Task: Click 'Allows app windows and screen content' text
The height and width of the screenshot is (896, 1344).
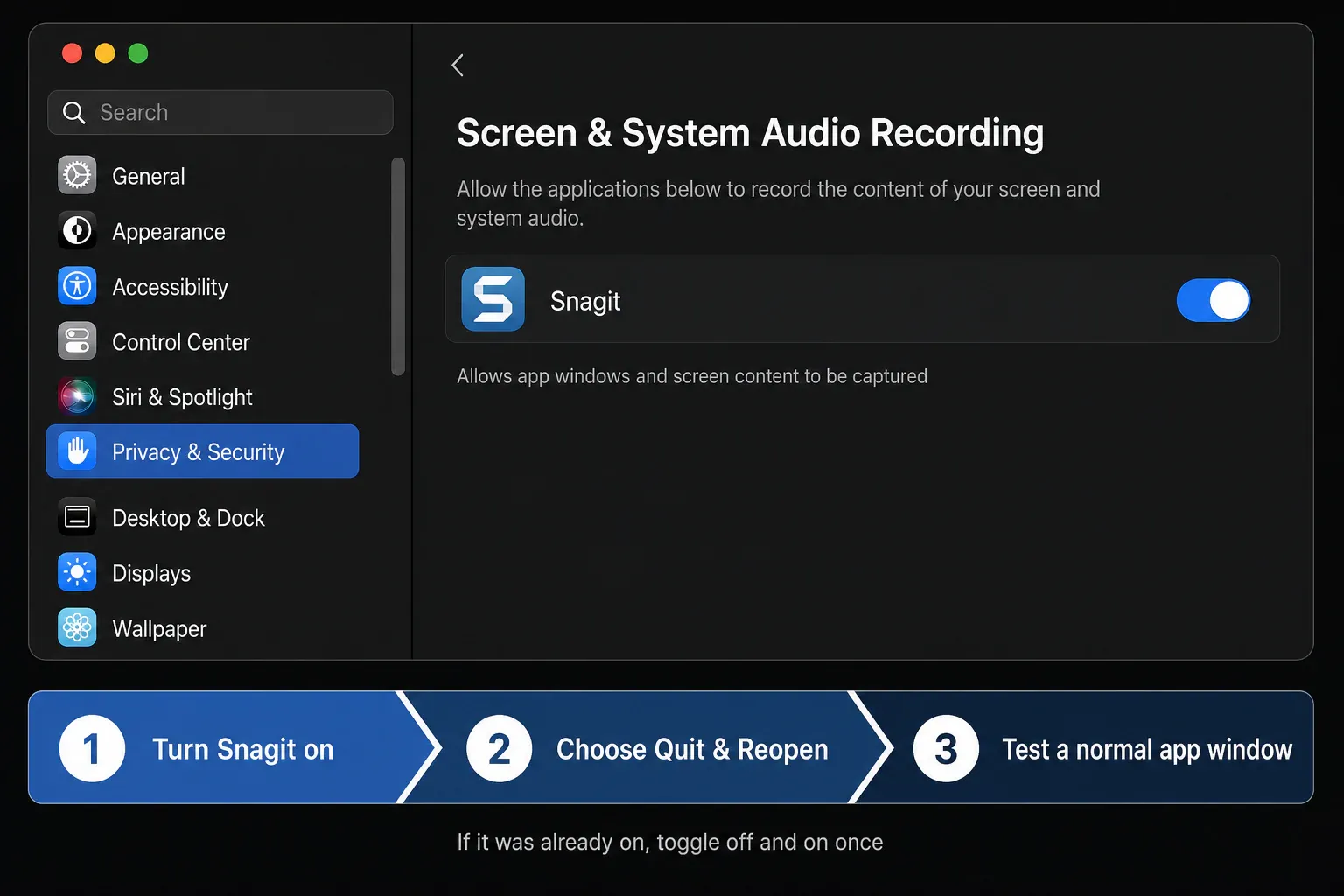Action: (692, 376)
